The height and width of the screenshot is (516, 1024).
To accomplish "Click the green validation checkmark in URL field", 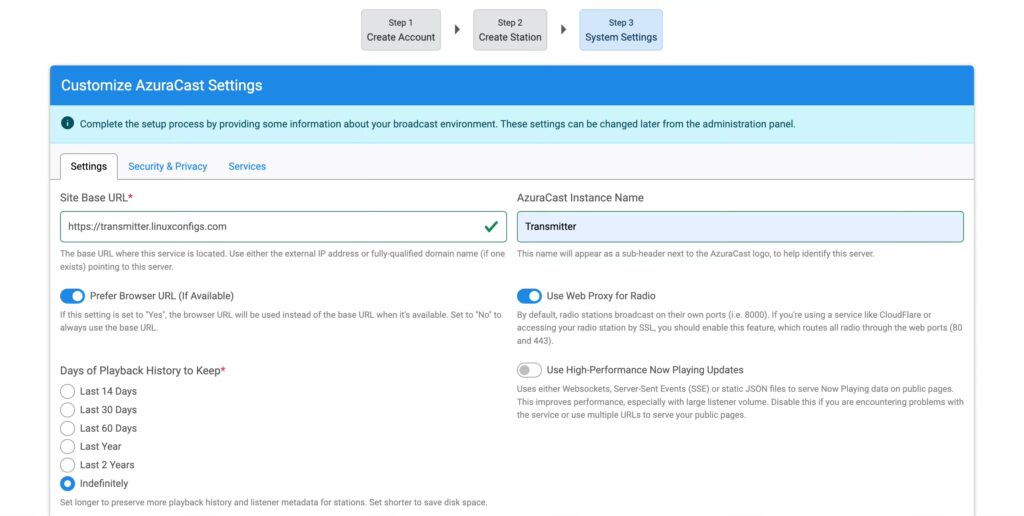I will pos(491,227).
